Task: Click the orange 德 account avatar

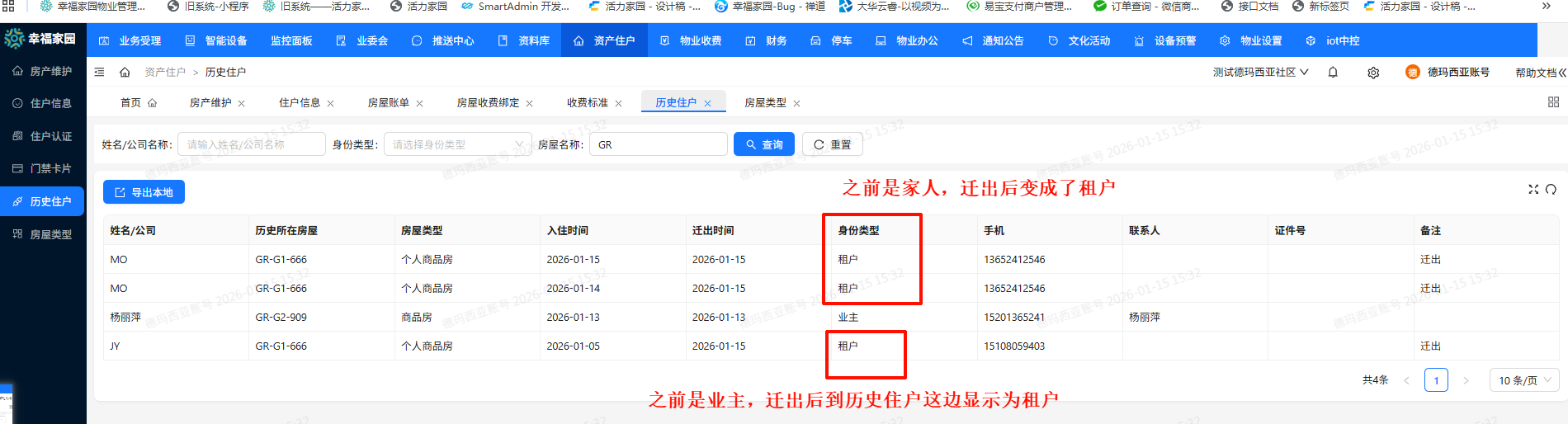Action: [x=1413, y=73]
